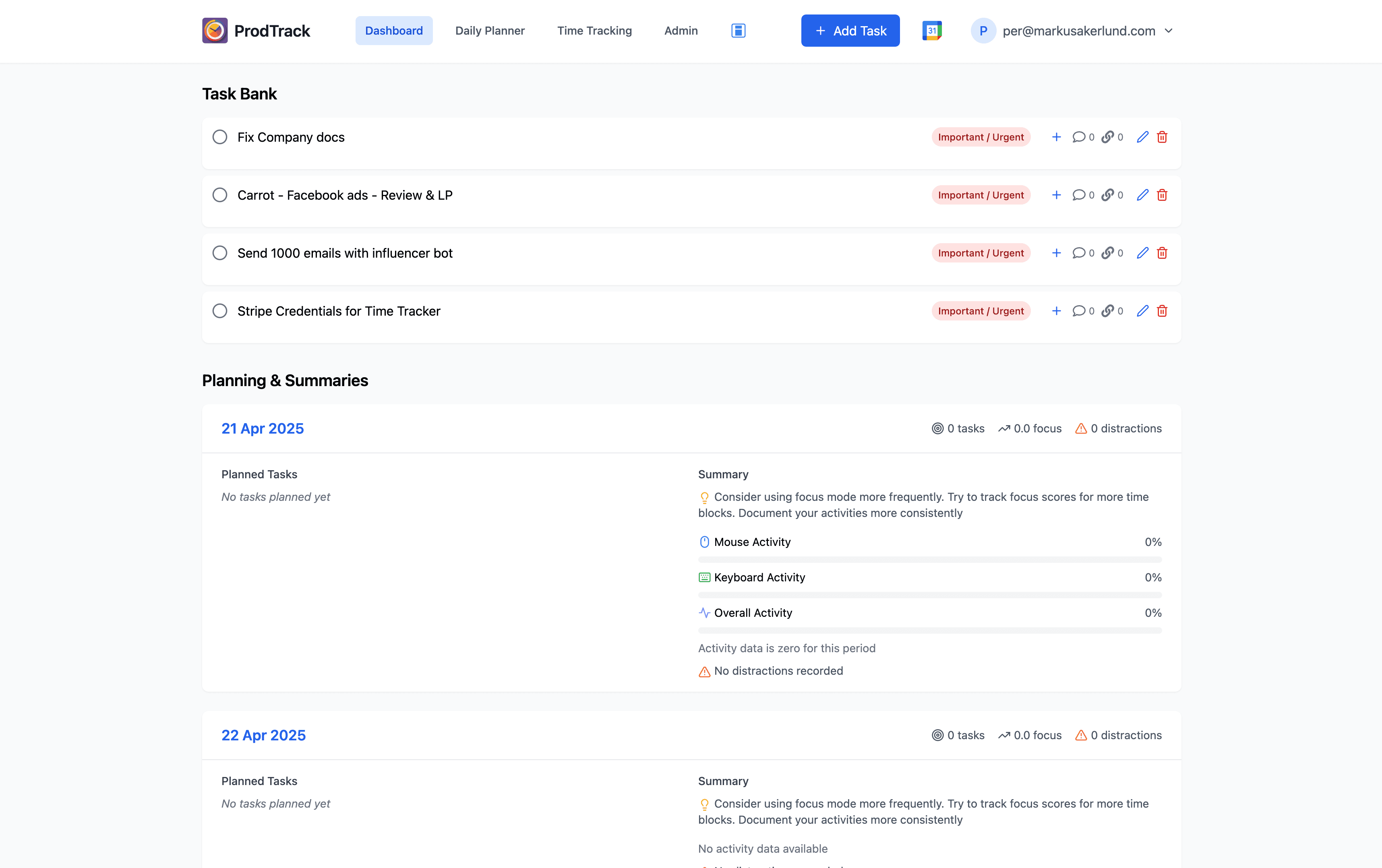Expand the user account dropdown chevron

(1169, 31)
